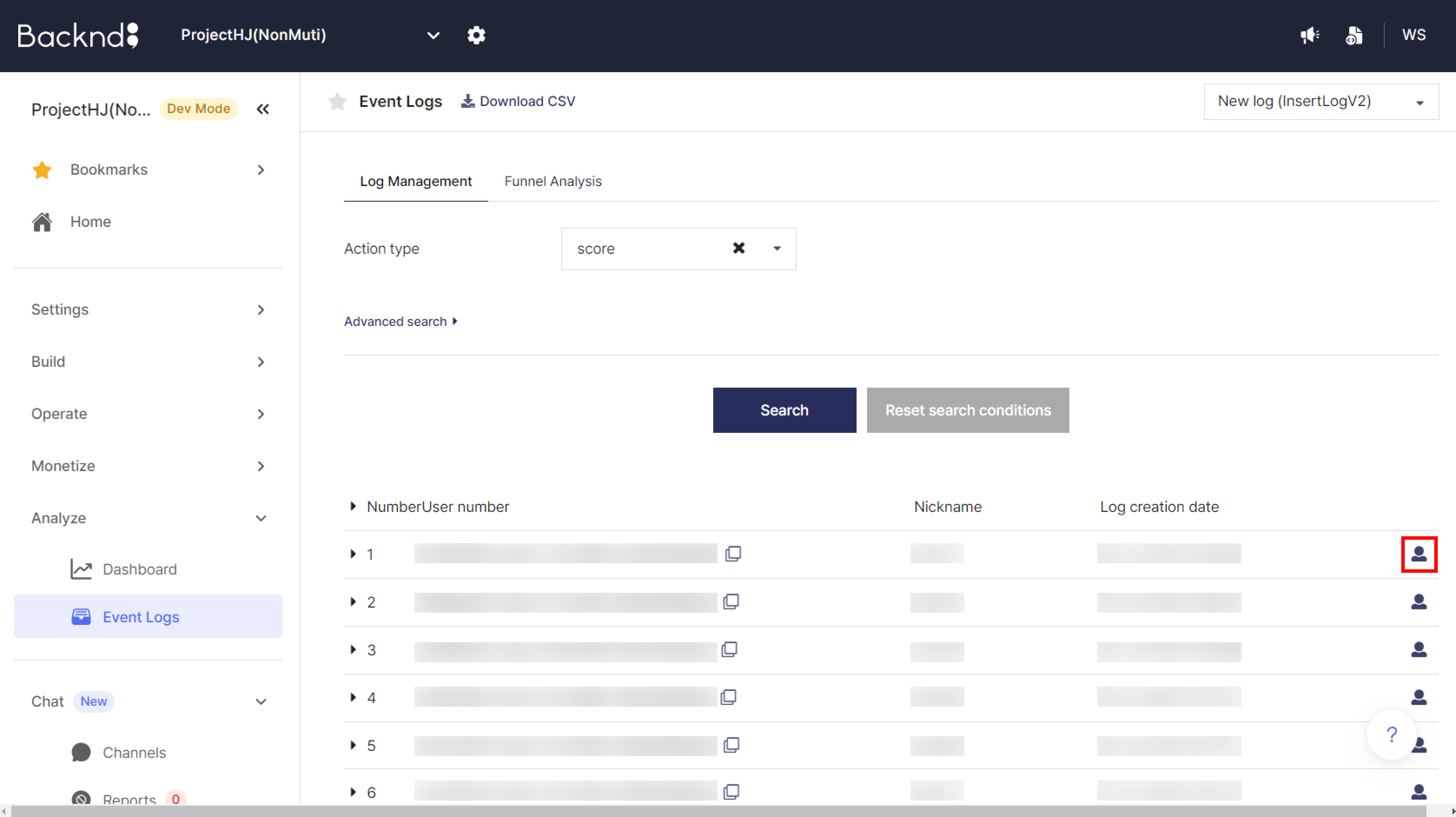This screenshot has height=817, width=1456.
Task: Open user profile for row 1
Action: coord(1419,554)
